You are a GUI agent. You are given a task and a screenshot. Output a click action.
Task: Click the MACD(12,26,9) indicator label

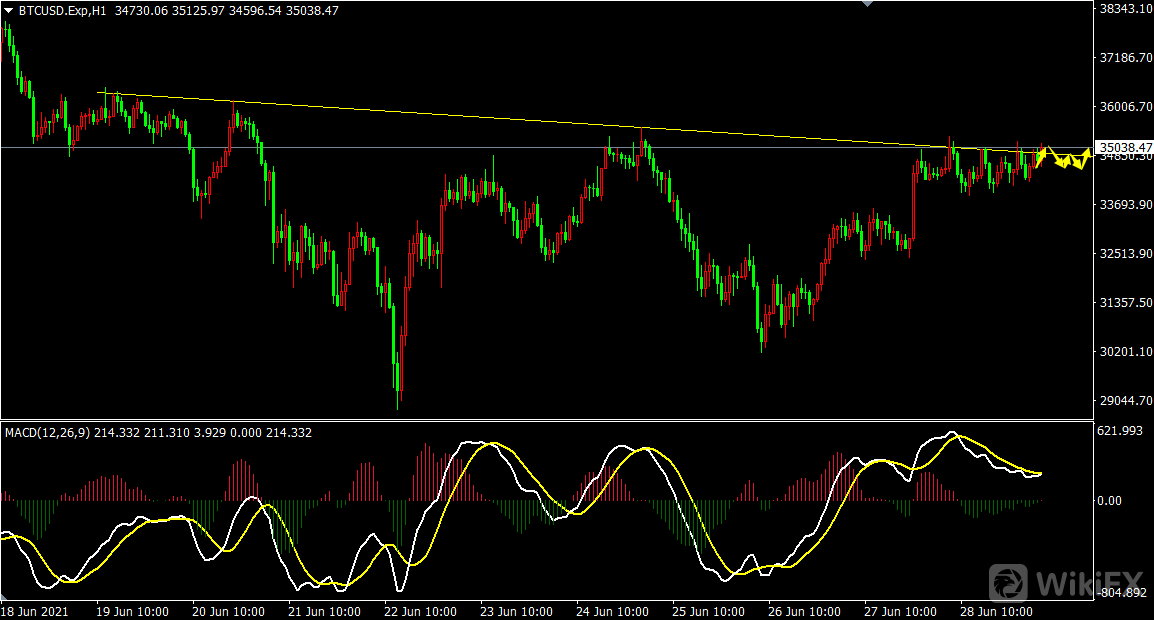pyautogui.click(x=47, y=433)
